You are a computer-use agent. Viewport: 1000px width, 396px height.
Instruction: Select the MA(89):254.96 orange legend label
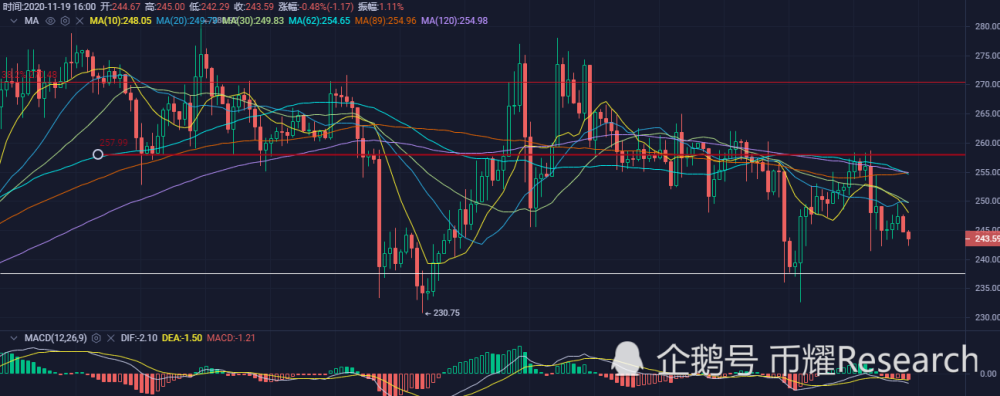(386, 20)
